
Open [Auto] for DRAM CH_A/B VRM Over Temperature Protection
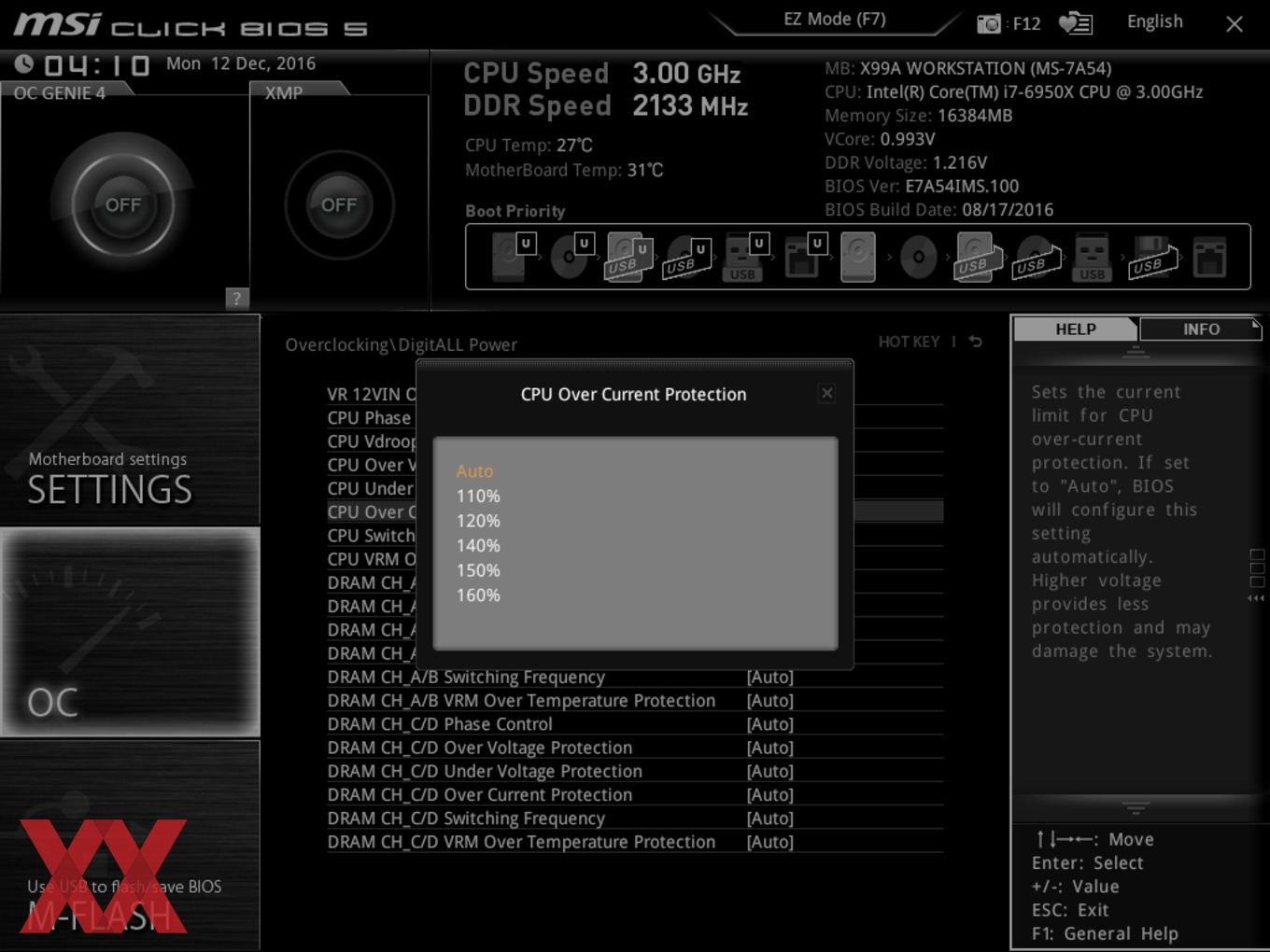pyautogui.click(x=769, y=700)
